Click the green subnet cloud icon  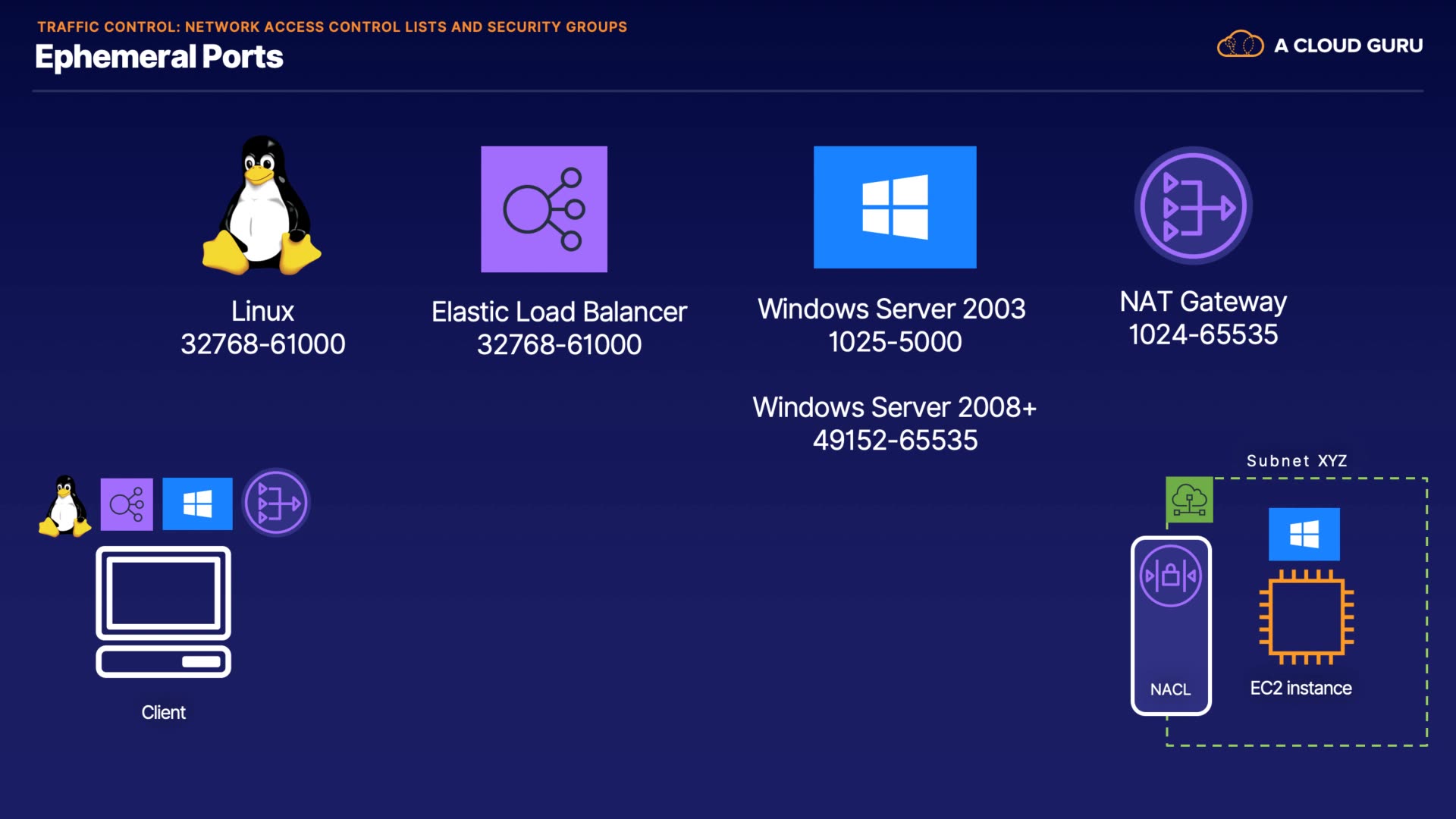pos(1189,500)
